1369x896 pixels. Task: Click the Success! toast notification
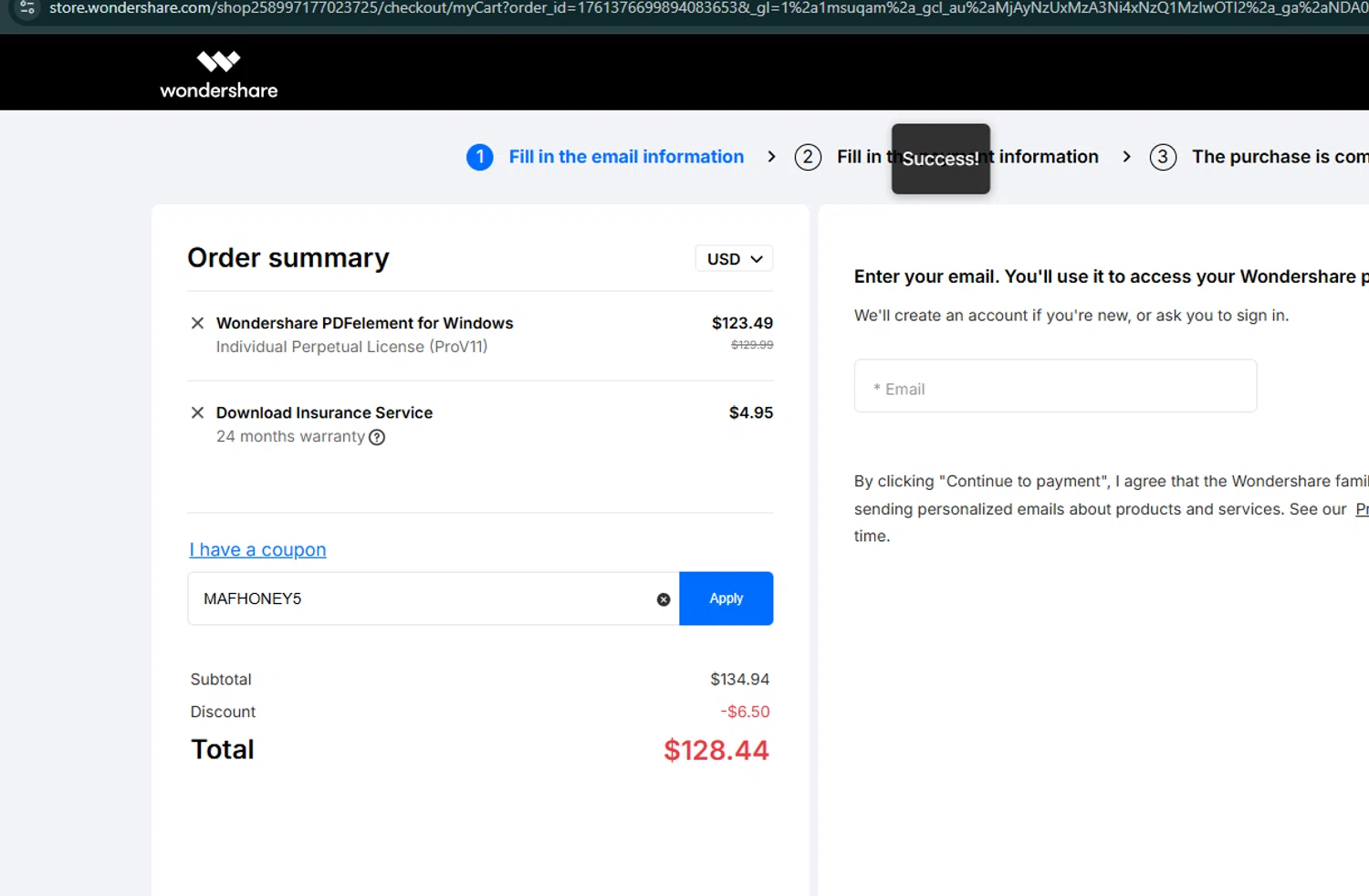[x=941, y=159]
